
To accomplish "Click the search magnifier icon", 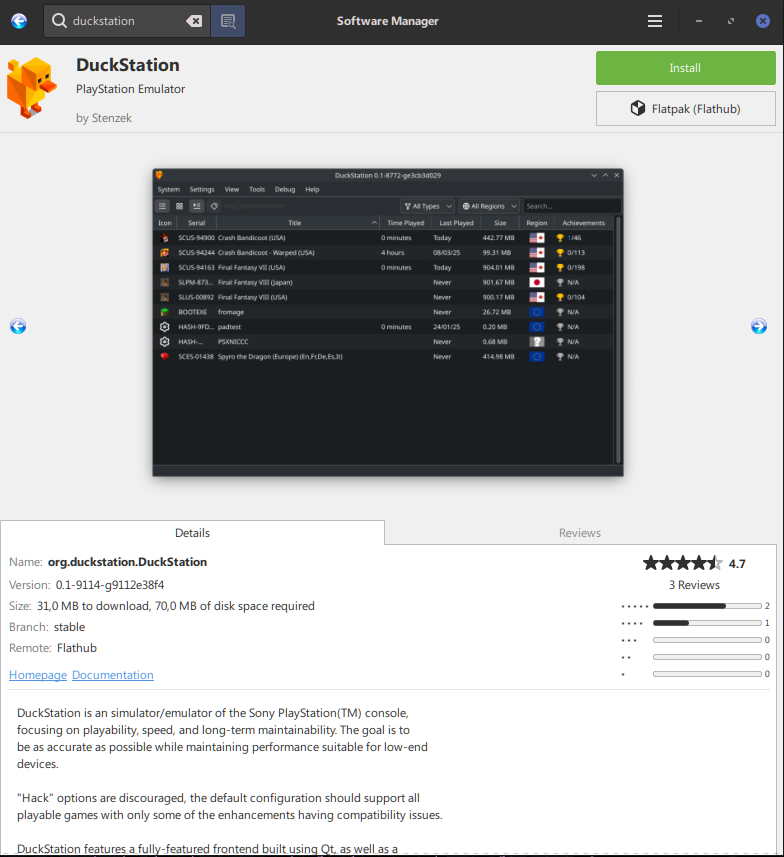I will 59,21.
